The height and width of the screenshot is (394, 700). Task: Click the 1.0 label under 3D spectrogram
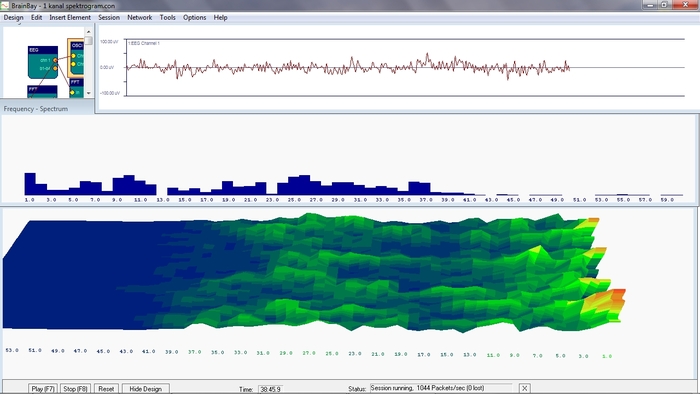[x=607, y=356]
